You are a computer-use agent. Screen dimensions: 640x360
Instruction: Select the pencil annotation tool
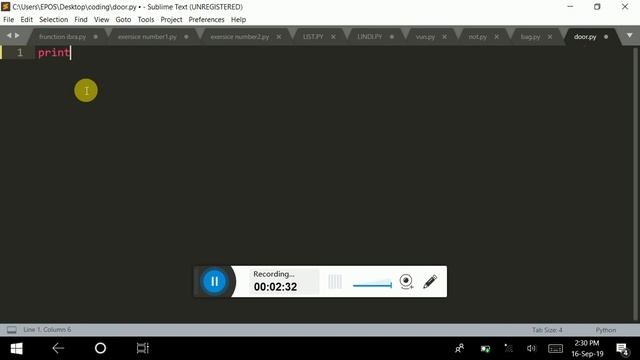click(430, 282)
